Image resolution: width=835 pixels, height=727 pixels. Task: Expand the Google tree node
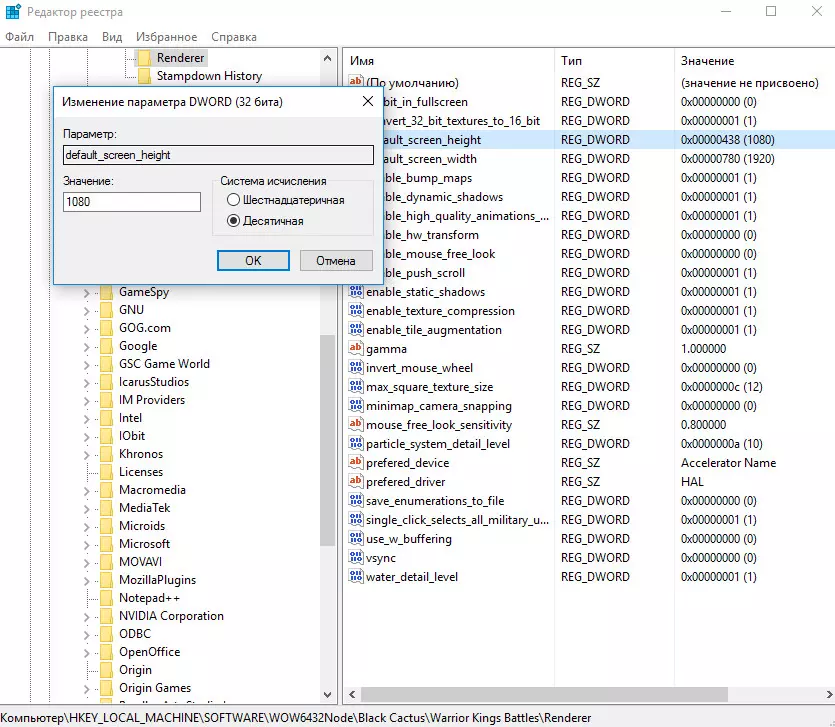86,347
